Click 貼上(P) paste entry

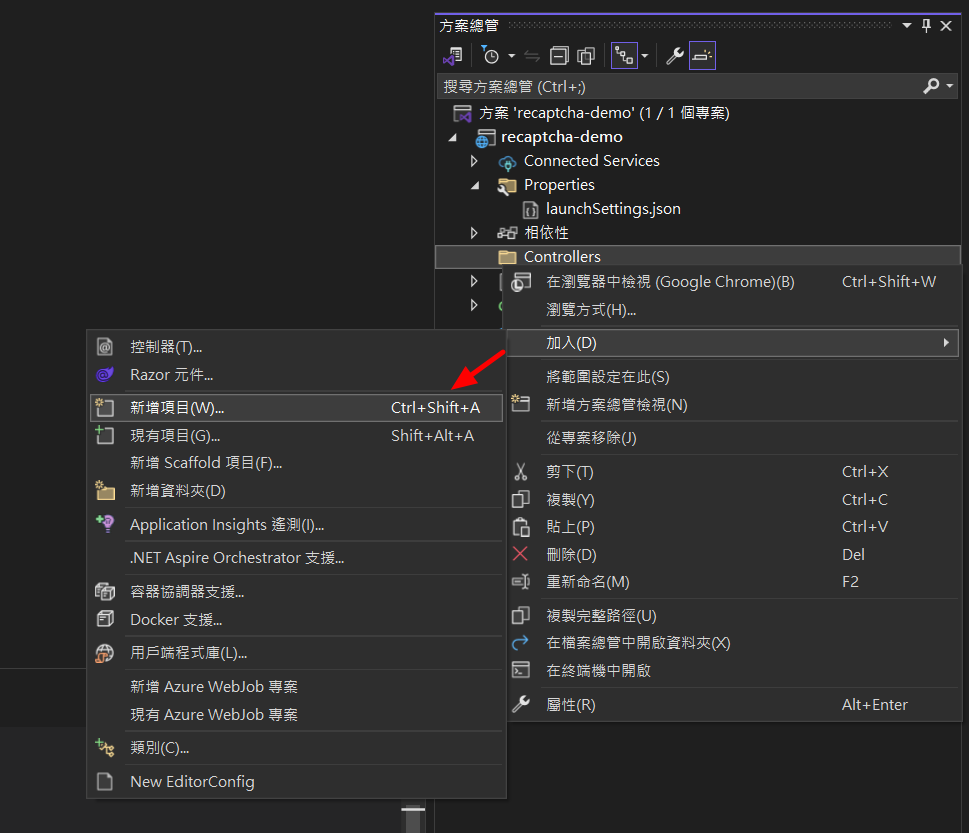[x=732, y=527]
